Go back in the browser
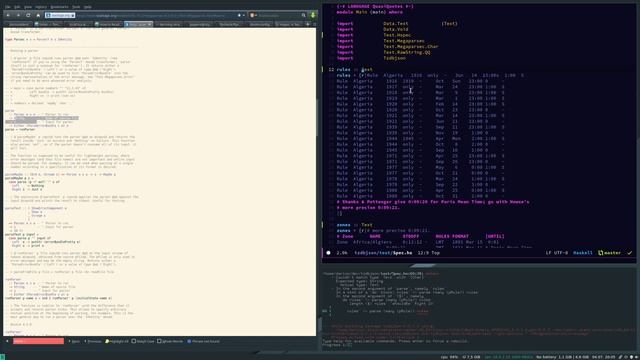 point(8,15)
